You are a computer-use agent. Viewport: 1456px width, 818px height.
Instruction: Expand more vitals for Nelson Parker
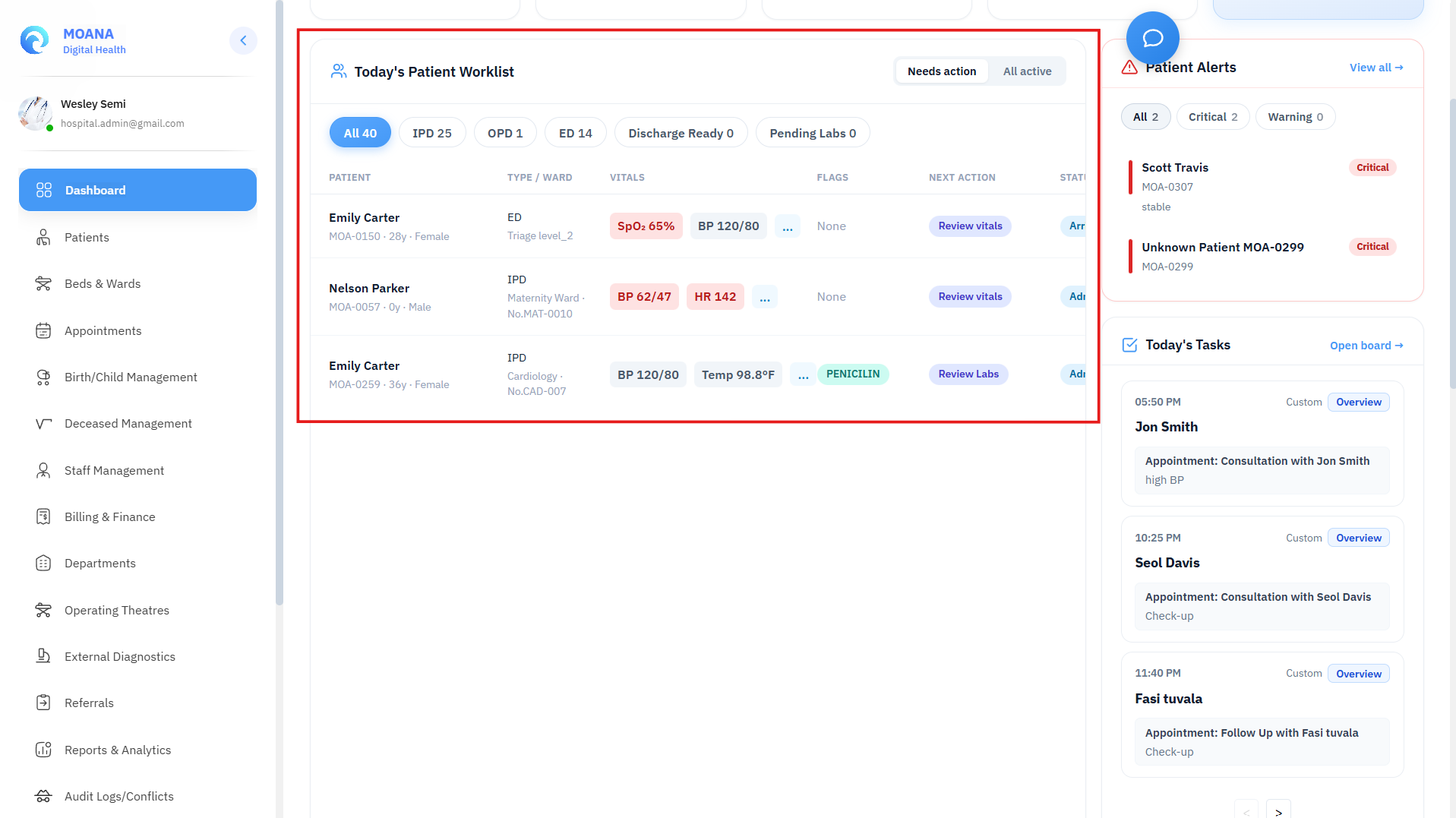pos(764,297)
